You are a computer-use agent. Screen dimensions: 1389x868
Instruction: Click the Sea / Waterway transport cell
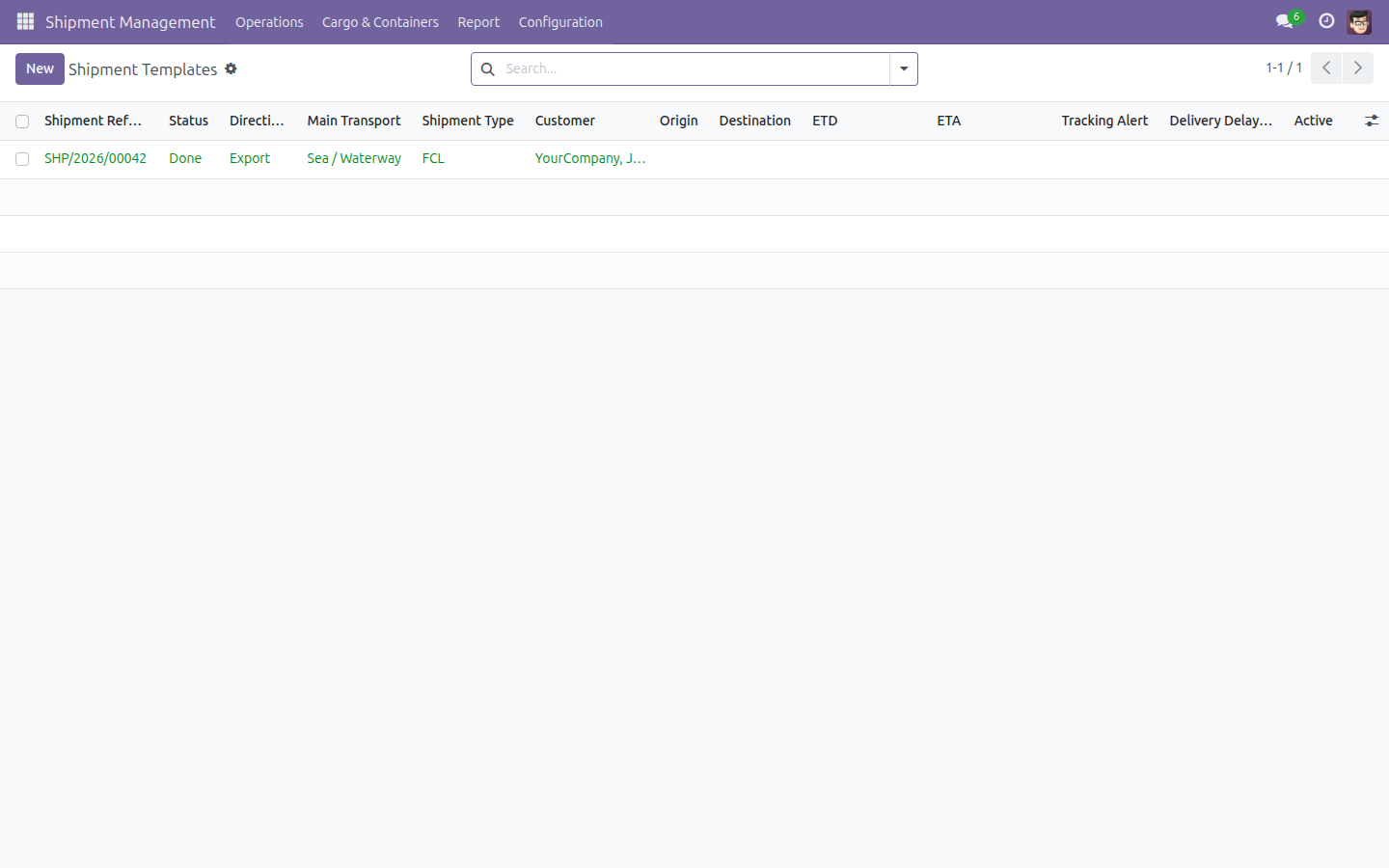pyautogui.click(x=354, y=158)
